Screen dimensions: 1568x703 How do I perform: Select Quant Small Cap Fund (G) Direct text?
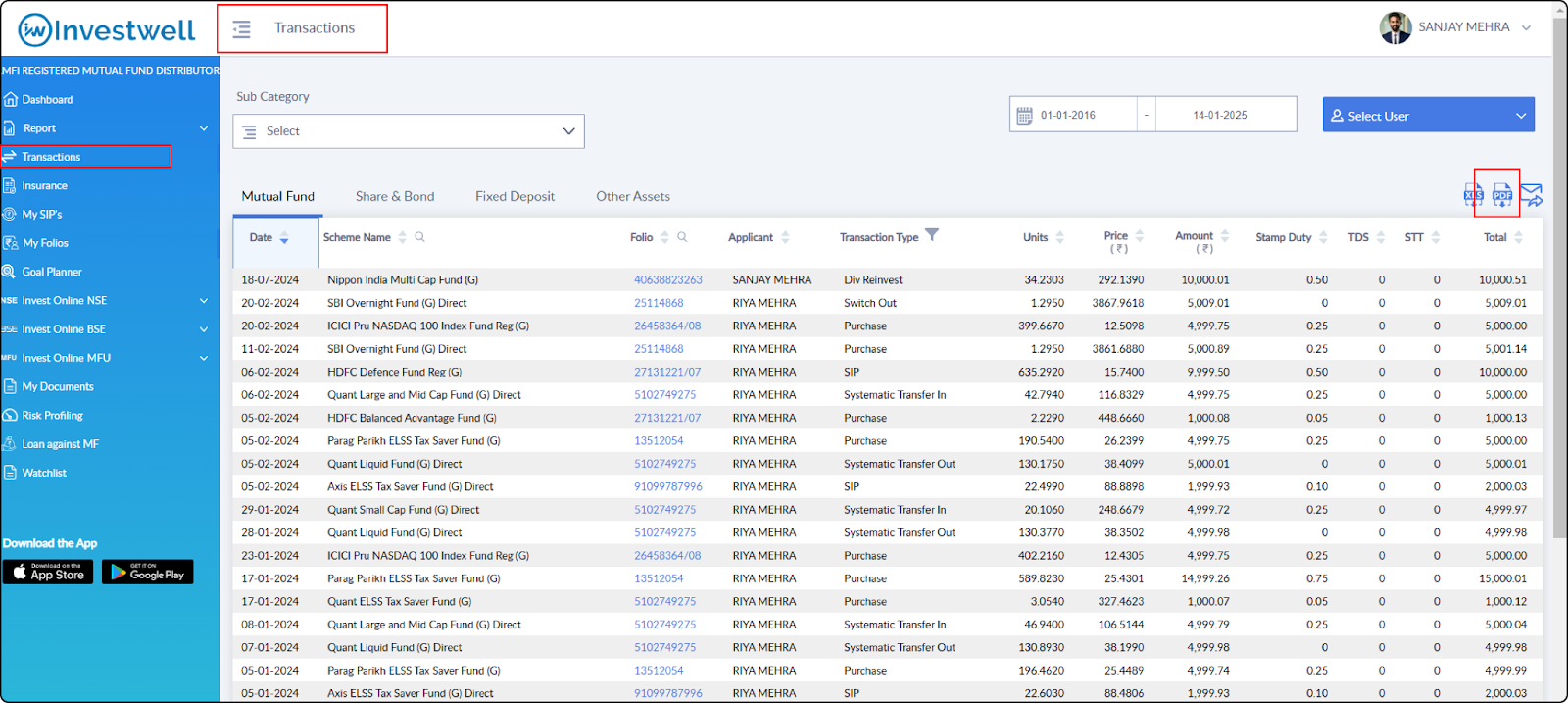click(x=403, y=510)
